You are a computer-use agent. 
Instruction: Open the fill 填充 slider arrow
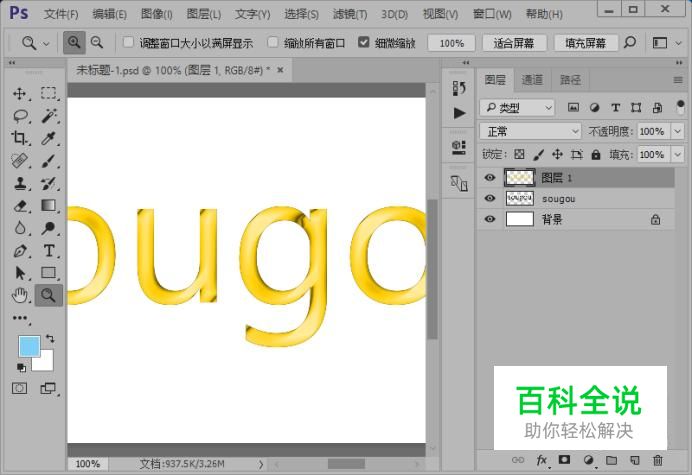click(x=678, y=155)
